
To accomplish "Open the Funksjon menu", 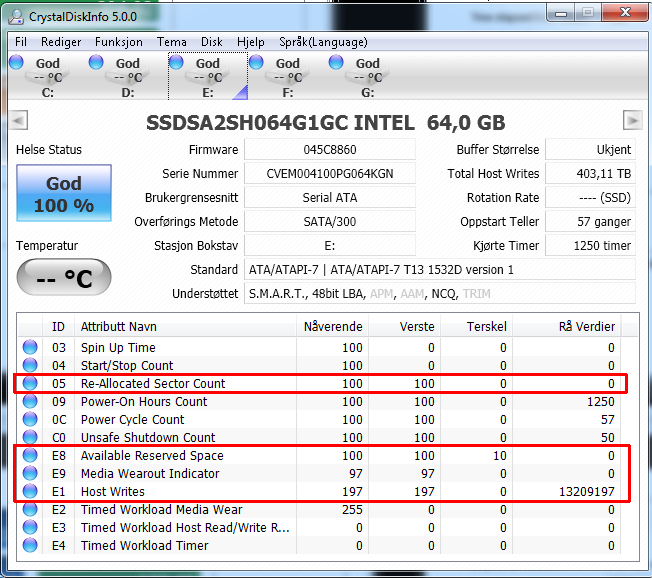I will [119, 42].
